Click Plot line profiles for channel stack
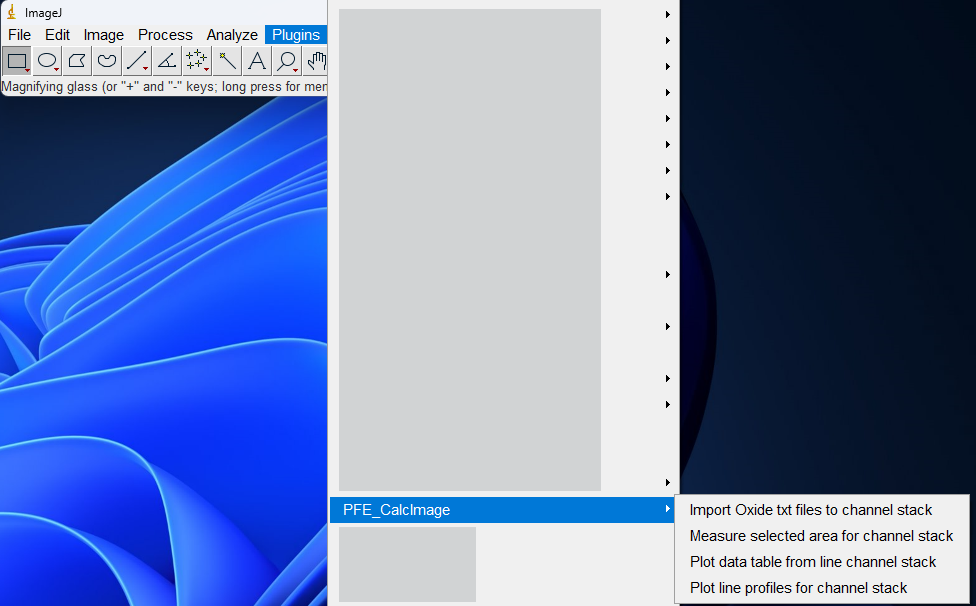This screenshot has width=976, height=606. click(x=798, y=588)
